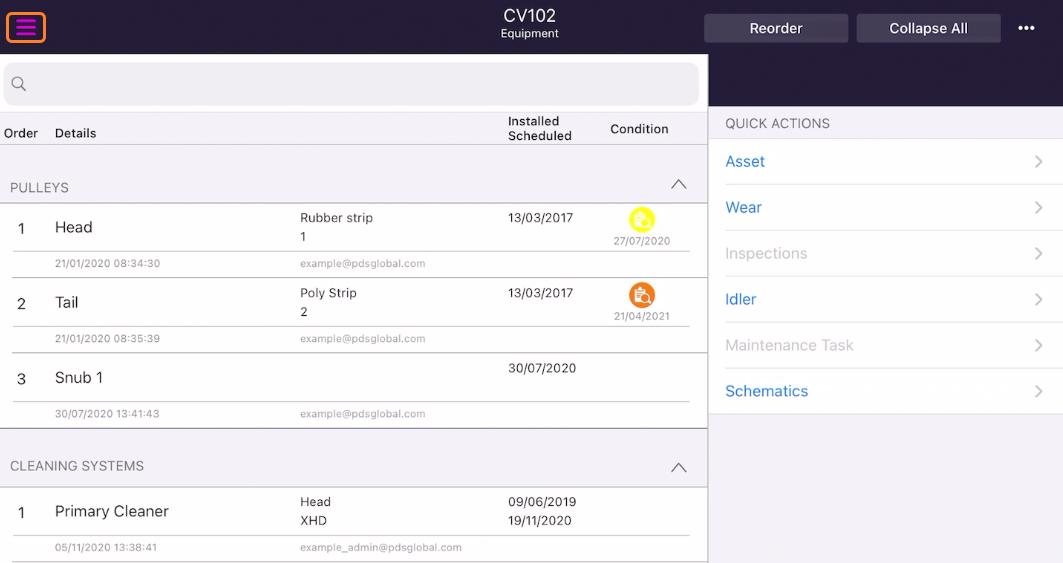Open the Idler quick action
This screenshot has height=563, width=1063.
coord(885,299)
